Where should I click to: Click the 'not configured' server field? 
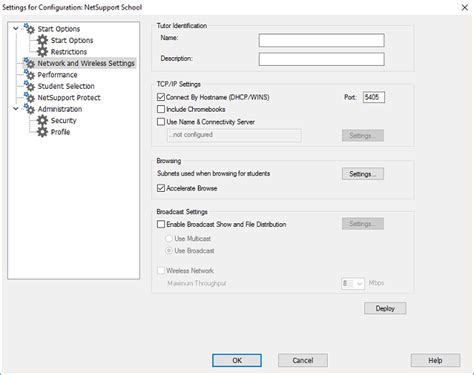click(234, 135)
